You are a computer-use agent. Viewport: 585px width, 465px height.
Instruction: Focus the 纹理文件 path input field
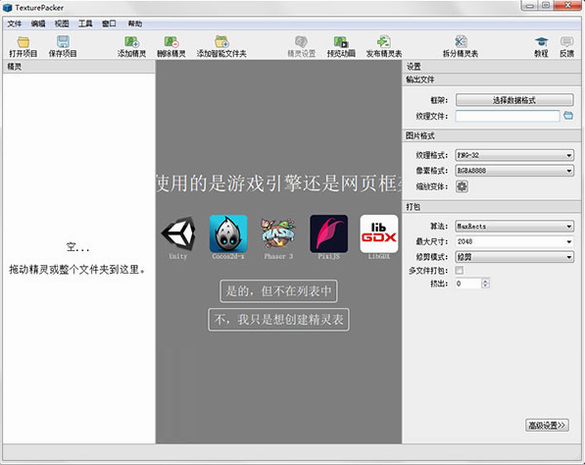click(x=507, y=116)
